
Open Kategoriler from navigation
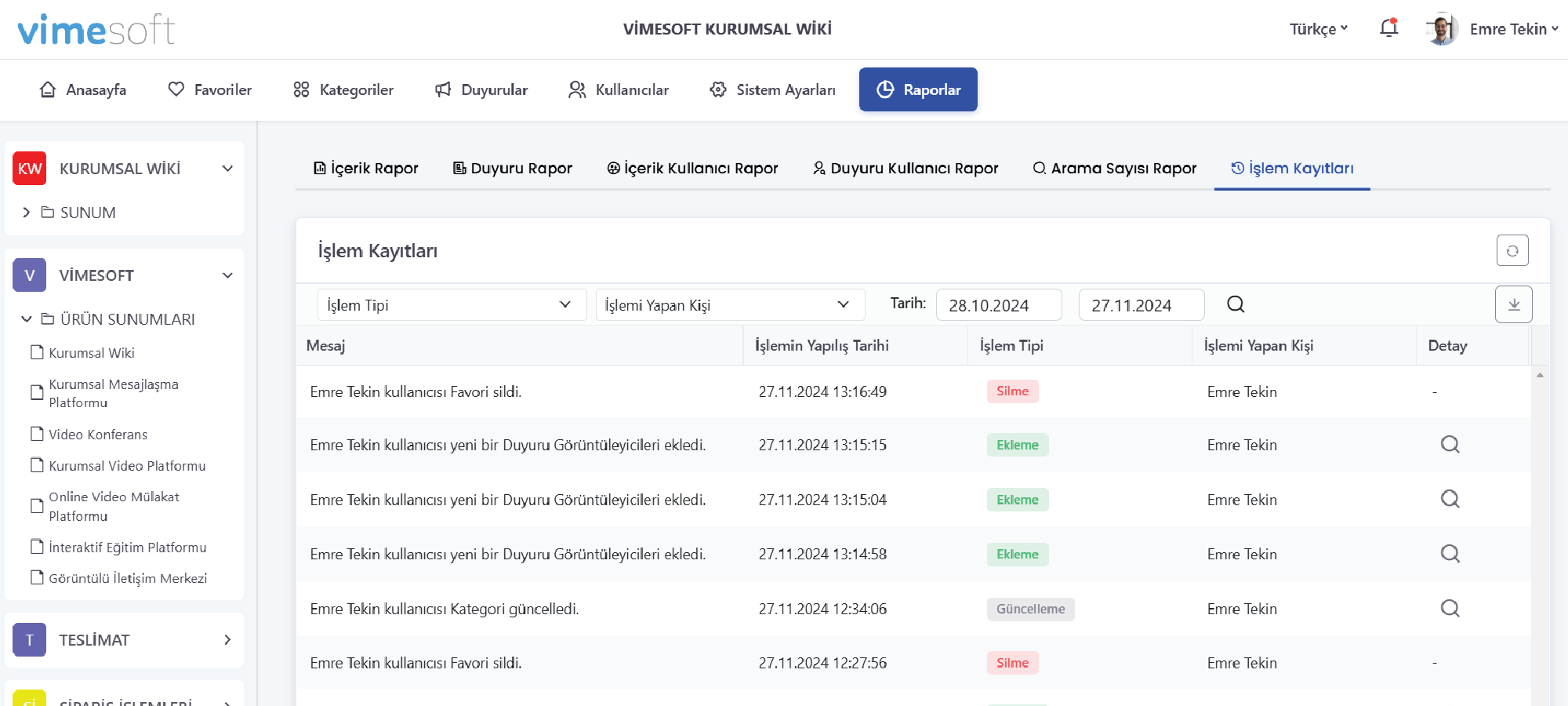pyautogui.click(x=343, y=89)
